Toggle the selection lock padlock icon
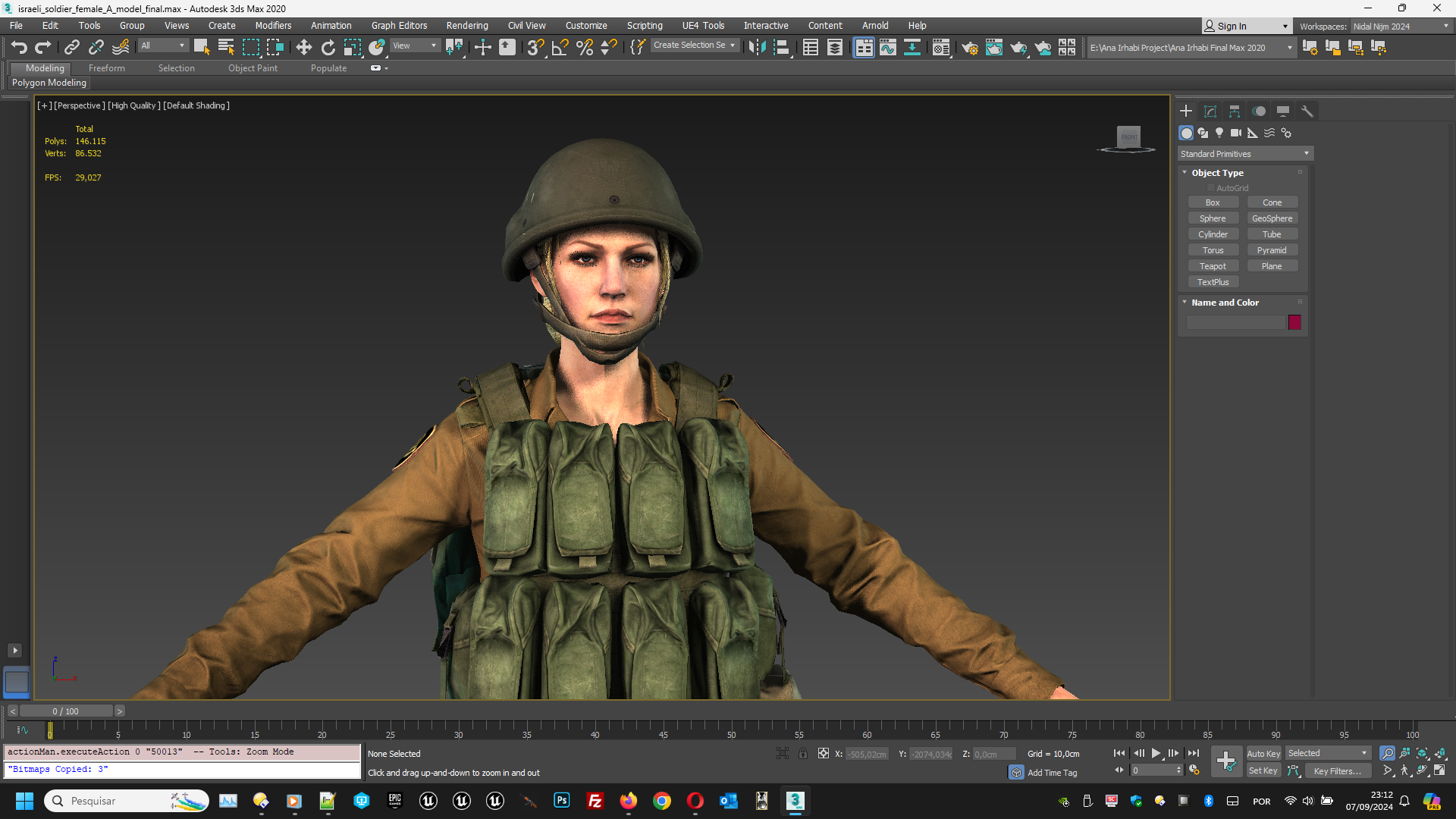This screenshot has height=819, width=1456. coord(803,754)
